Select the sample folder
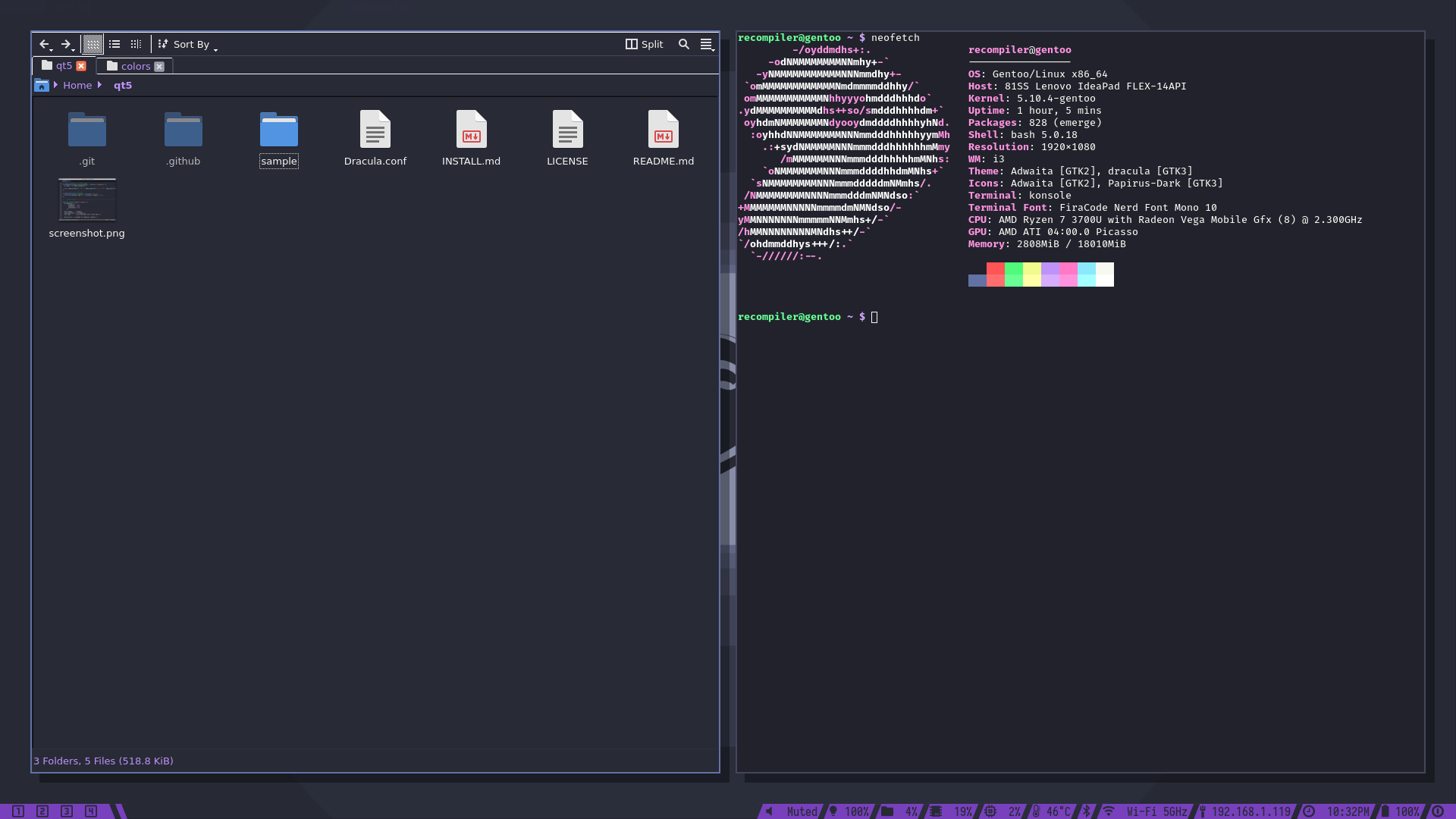 click(279, 138)
